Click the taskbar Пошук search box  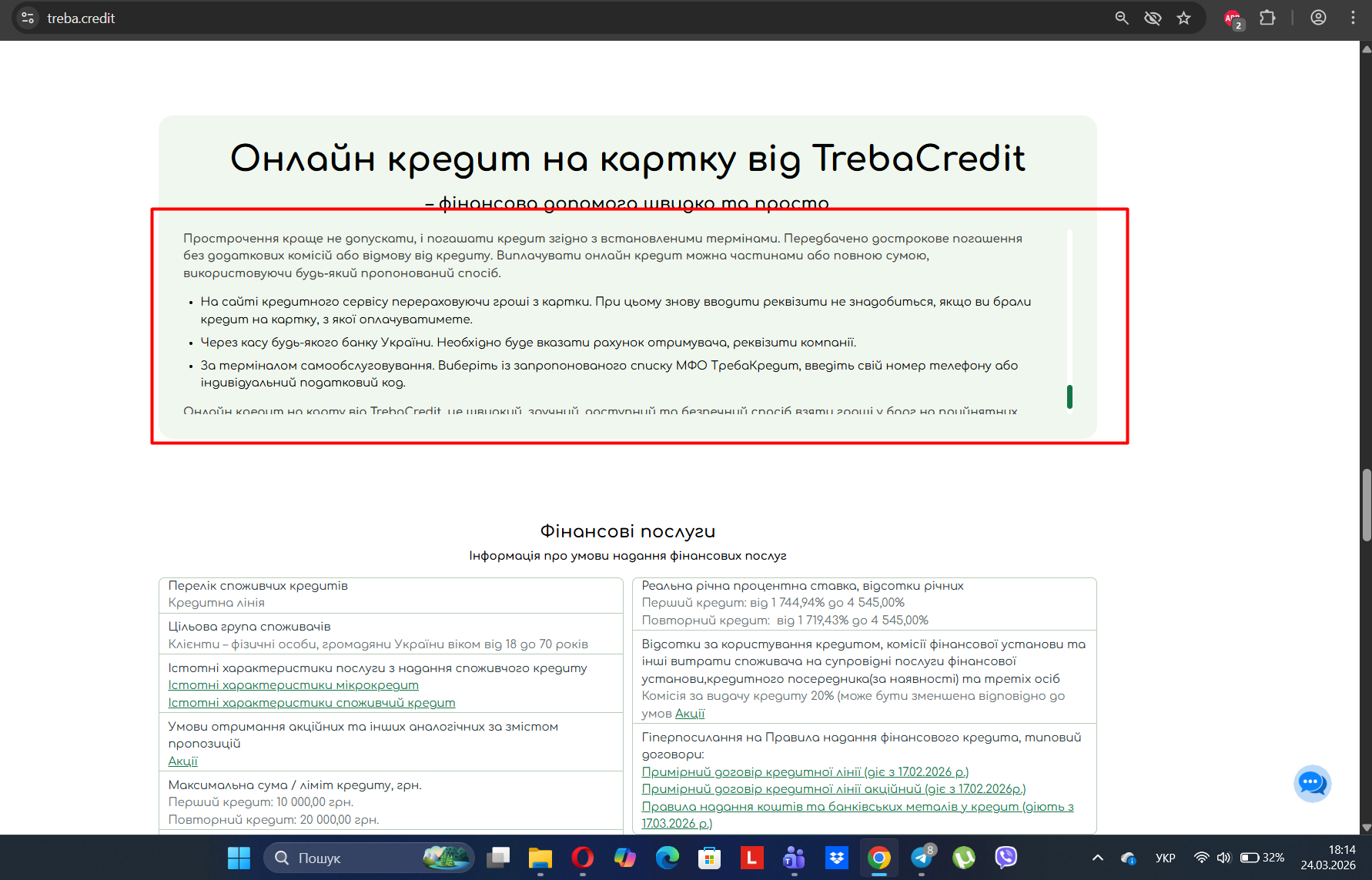(369, 858)
